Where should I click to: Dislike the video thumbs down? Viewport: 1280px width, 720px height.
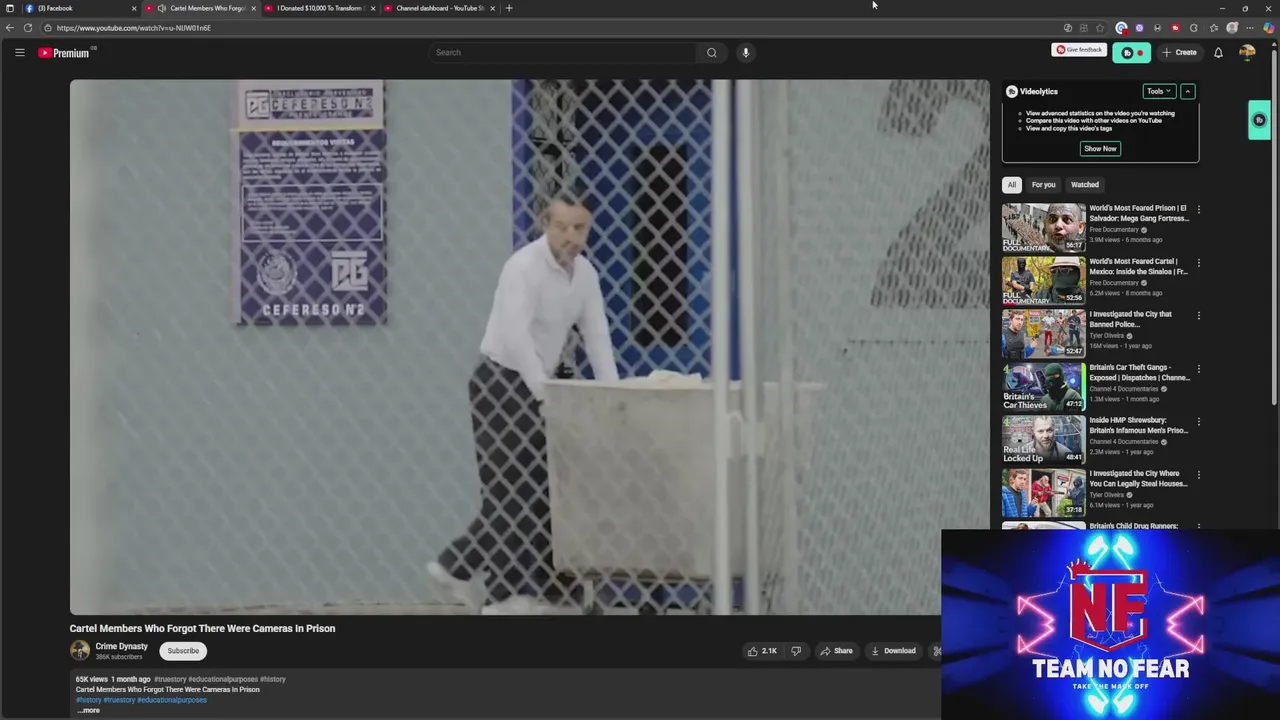(x=796, y=651)
